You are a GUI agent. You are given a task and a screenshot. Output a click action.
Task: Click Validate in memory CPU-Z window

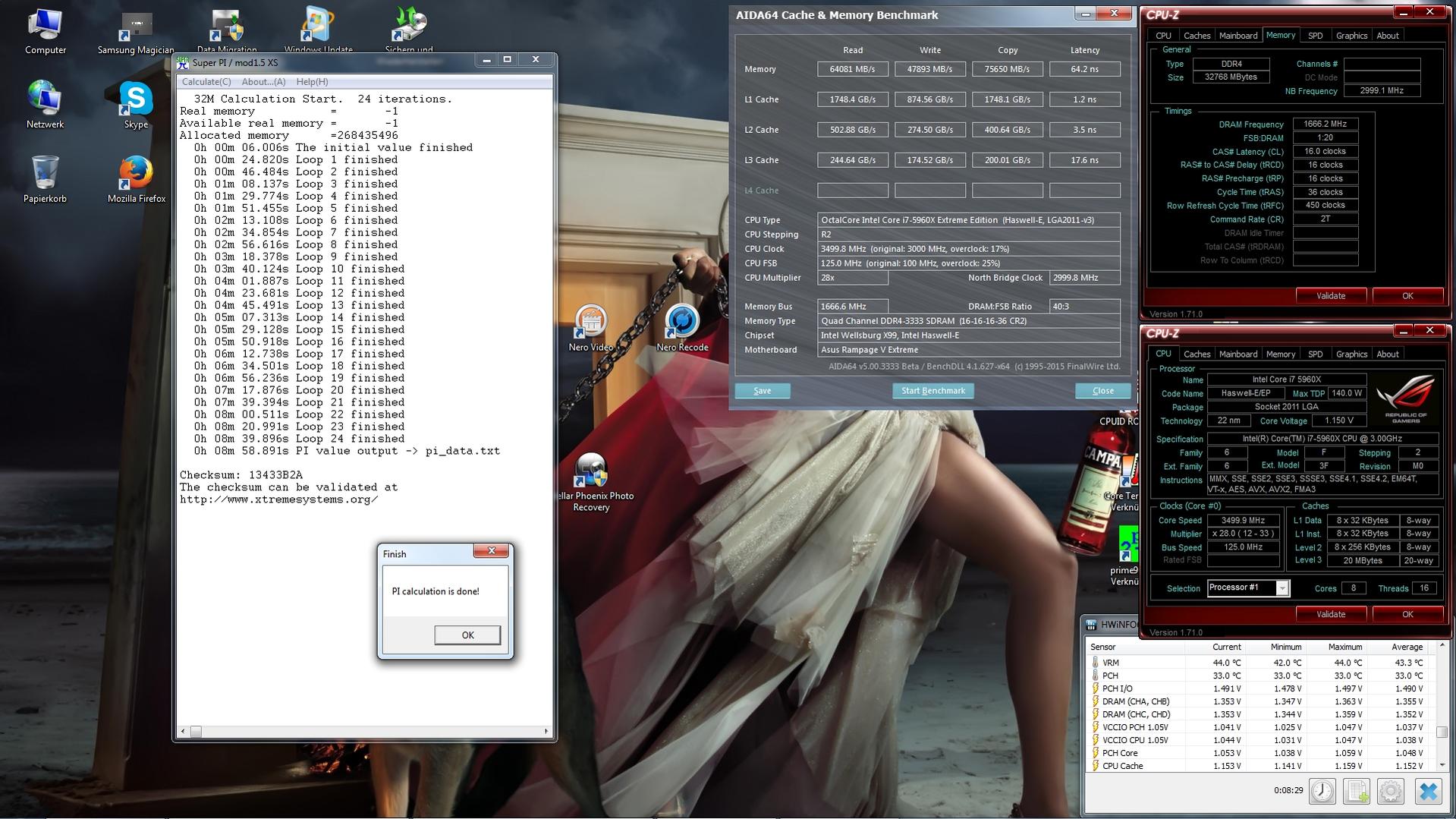[x=1330, y=296]
